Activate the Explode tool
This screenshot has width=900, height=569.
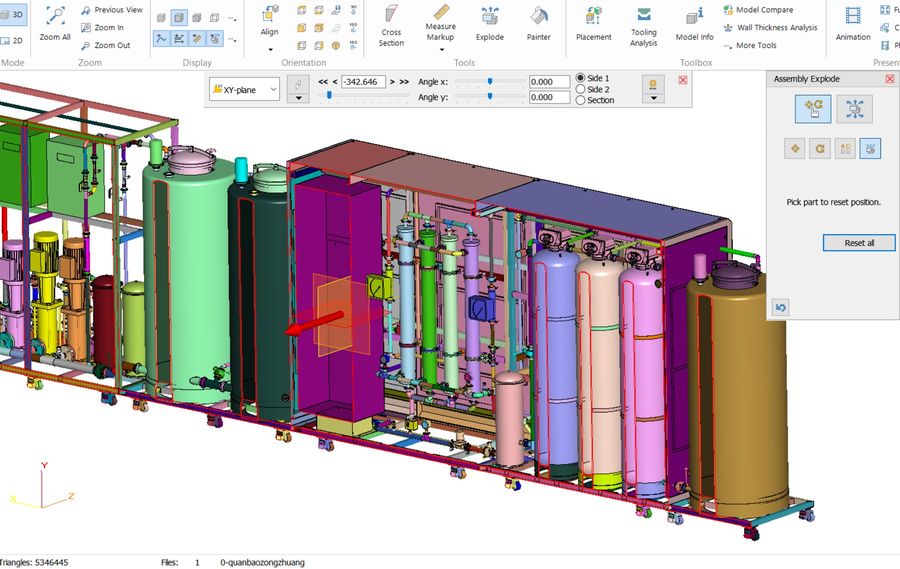490,24
